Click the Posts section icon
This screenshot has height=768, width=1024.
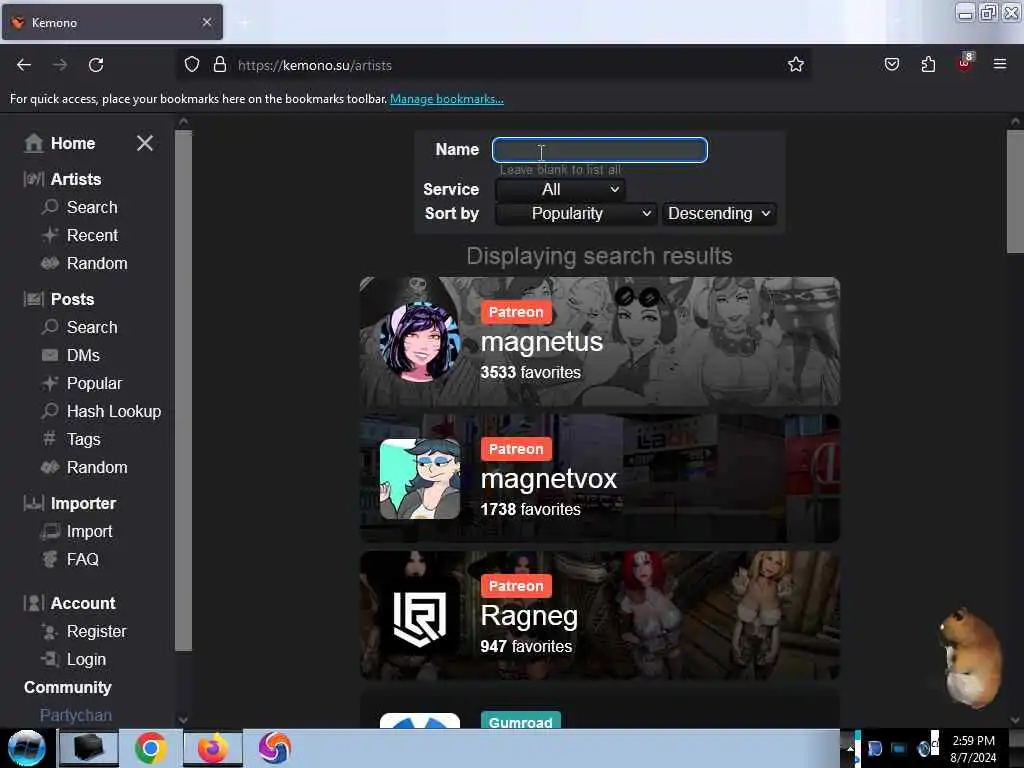(33, 299)
